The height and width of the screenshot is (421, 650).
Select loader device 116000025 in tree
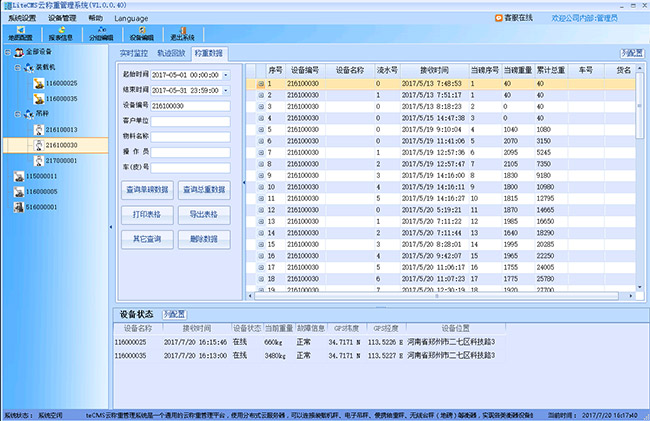tap(60, 83)
